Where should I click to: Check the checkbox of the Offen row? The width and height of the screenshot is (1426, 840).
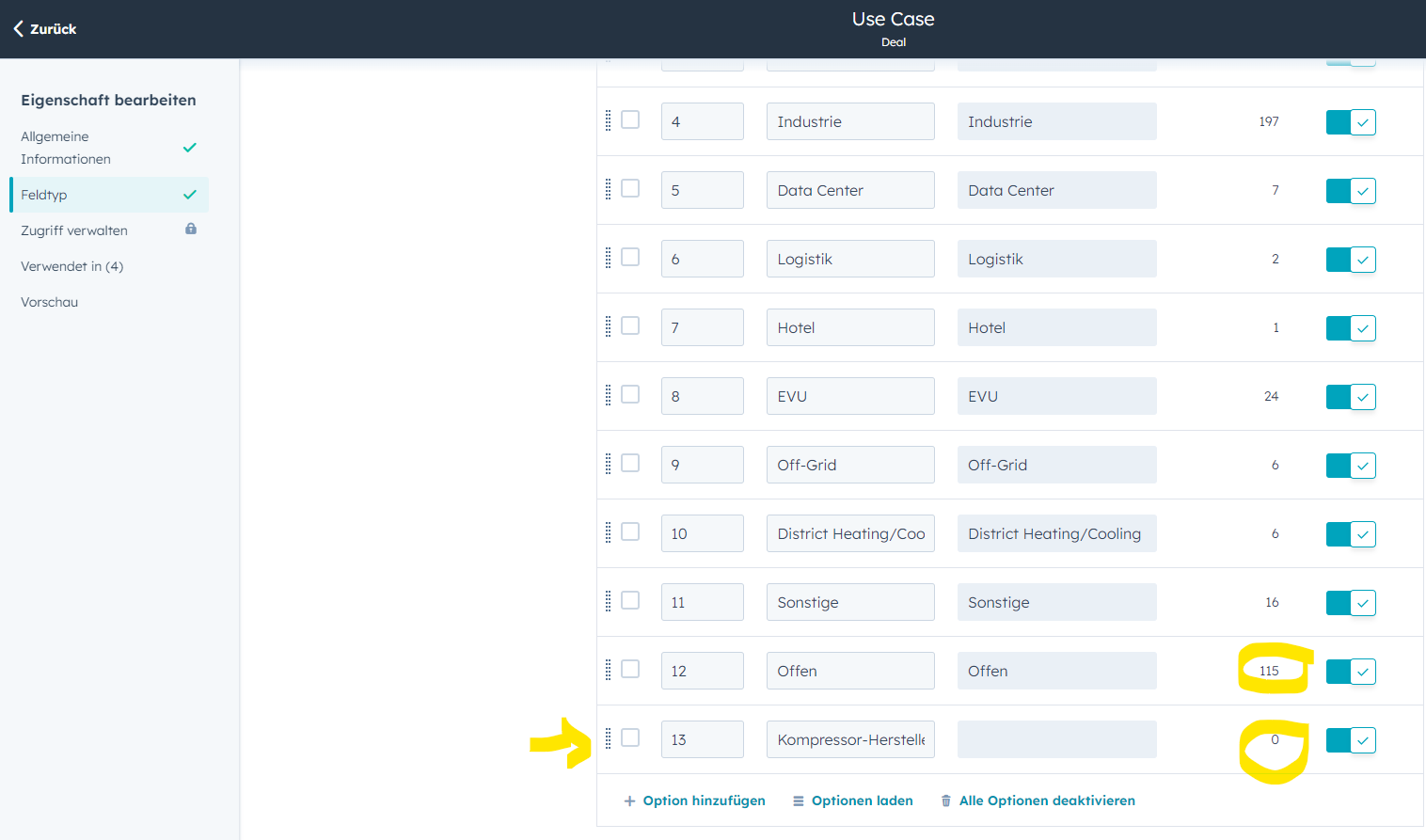tap(630, 670)
